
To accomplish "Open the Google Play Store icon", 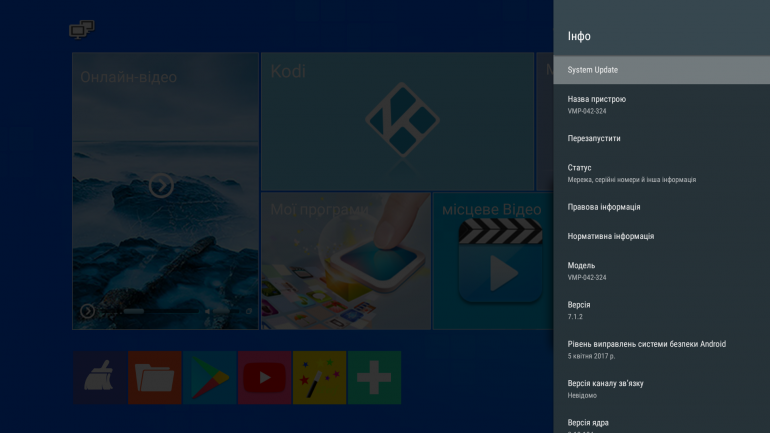I will click(210, 377).
